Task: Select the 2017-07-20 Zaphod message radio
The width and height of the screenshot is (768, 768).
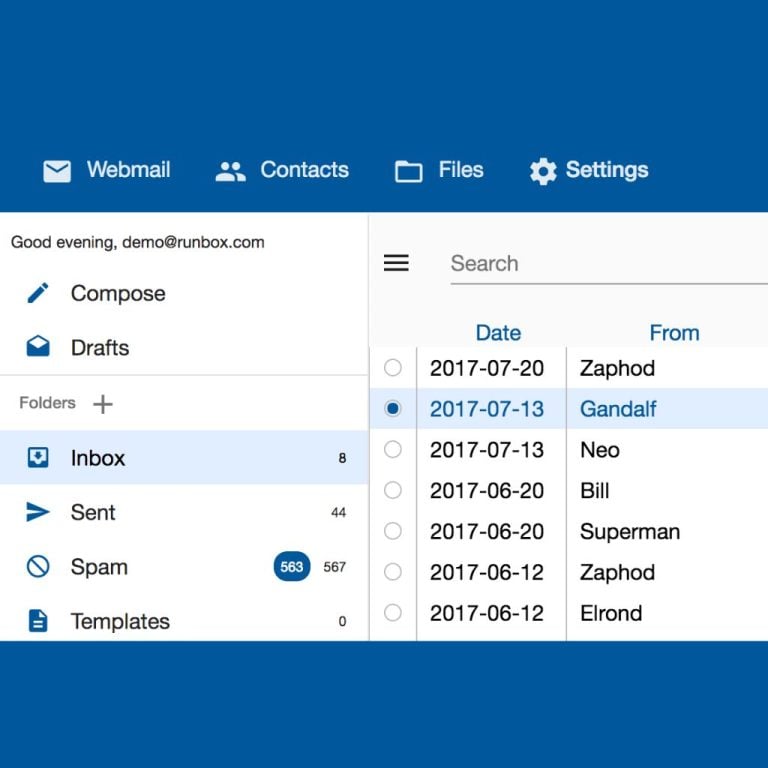Action: [x=393, y=367]
